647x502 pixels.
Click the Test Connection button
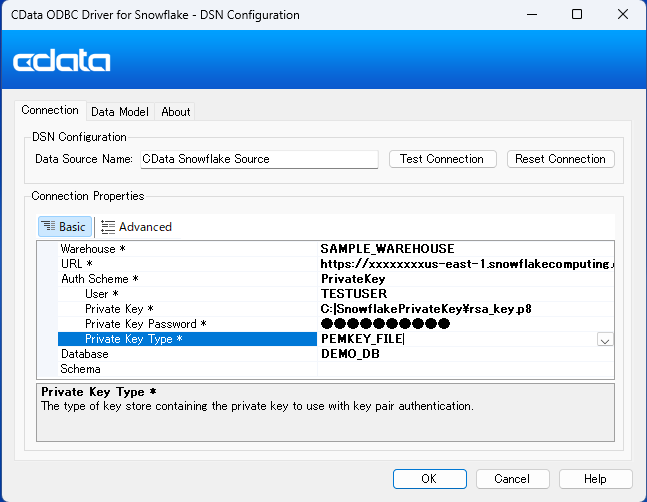point(441,159)
